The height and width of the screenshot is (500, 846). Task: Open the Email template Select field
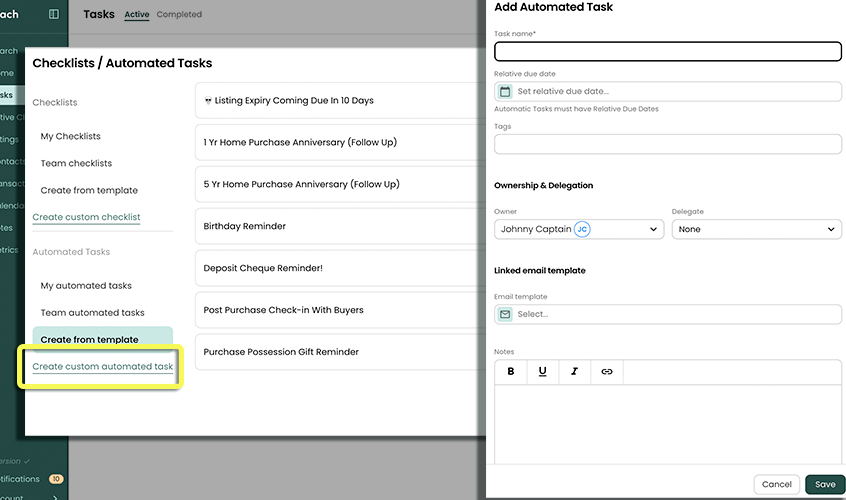[675, 314]
